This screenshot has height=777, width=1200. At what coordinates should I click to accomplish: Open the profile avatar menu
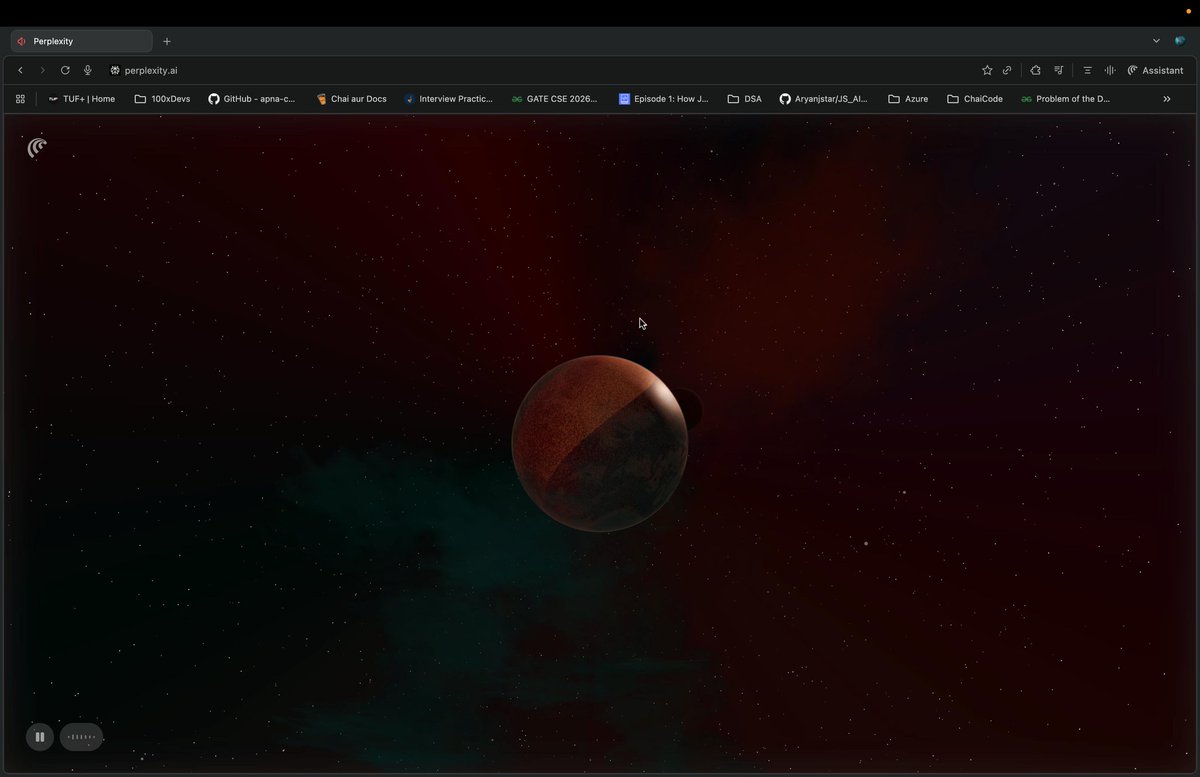coord(1180,41)
